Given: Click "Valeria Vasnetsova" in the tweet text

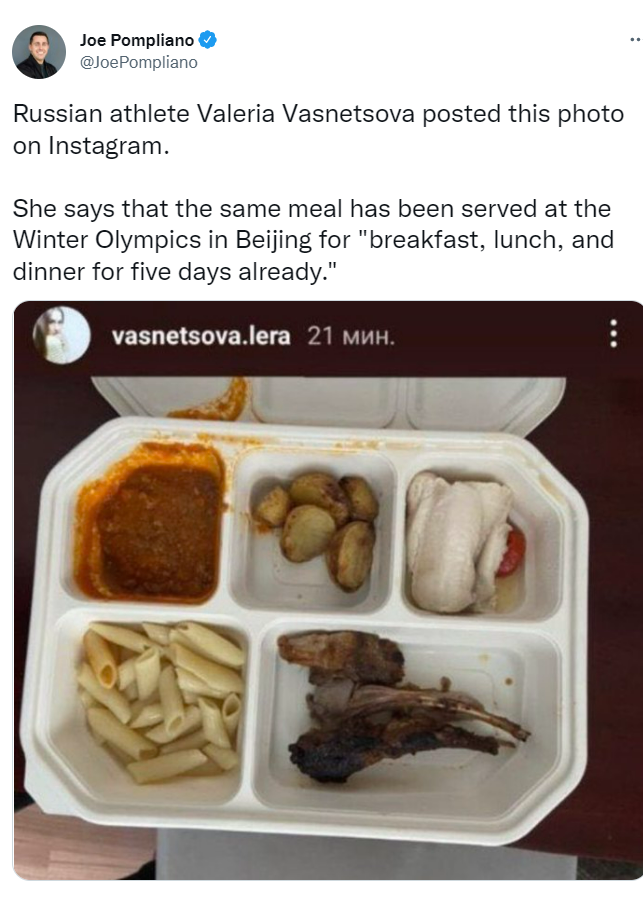Looking at the screenshot, I should click(305, 114).
